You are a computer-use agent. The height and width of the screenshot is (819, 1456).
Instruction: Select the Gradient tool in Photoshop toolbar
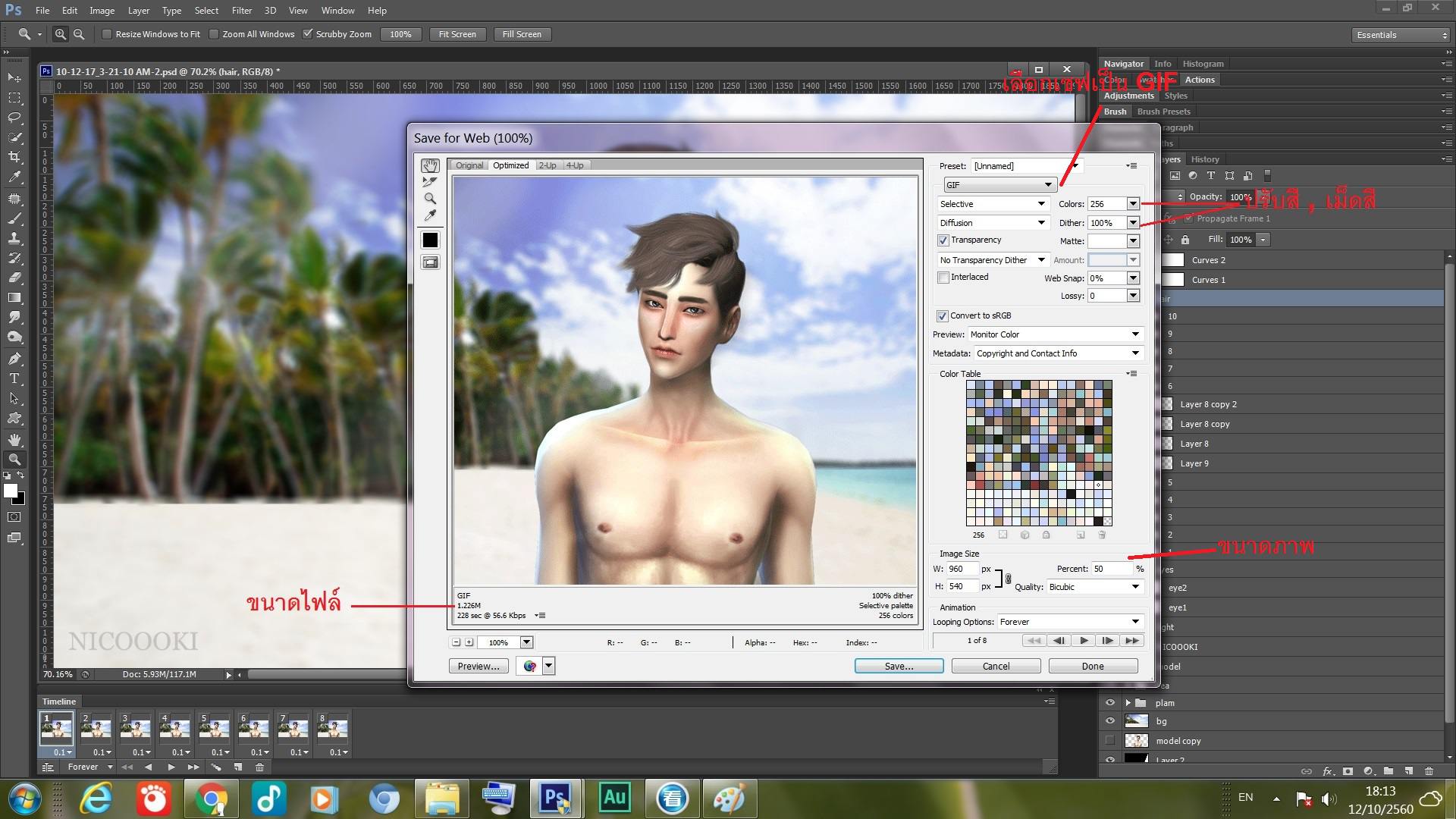tap(14, 297)
